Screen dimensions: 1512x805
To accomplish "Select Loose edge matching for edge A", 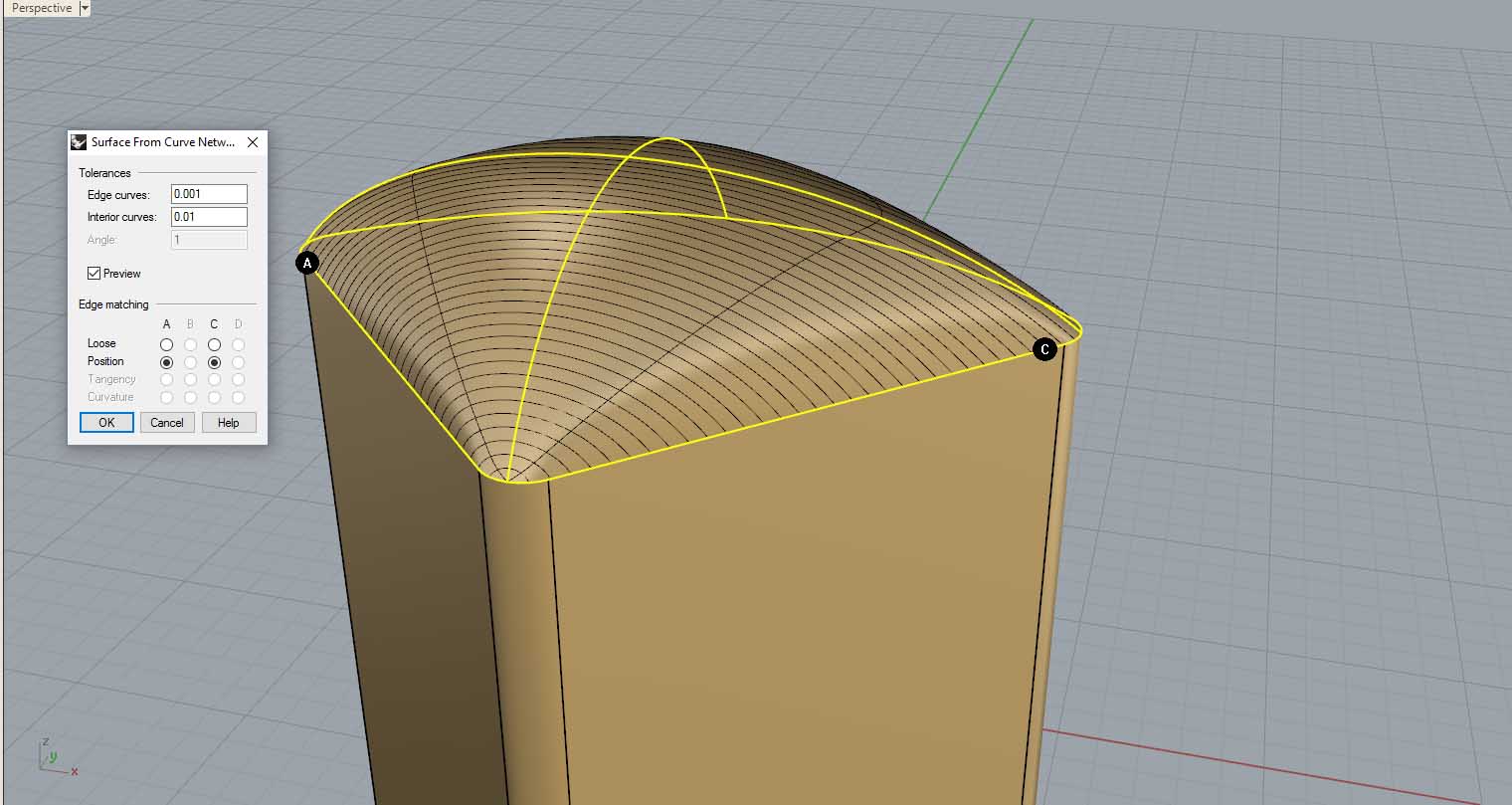I will tap(166, 344).
